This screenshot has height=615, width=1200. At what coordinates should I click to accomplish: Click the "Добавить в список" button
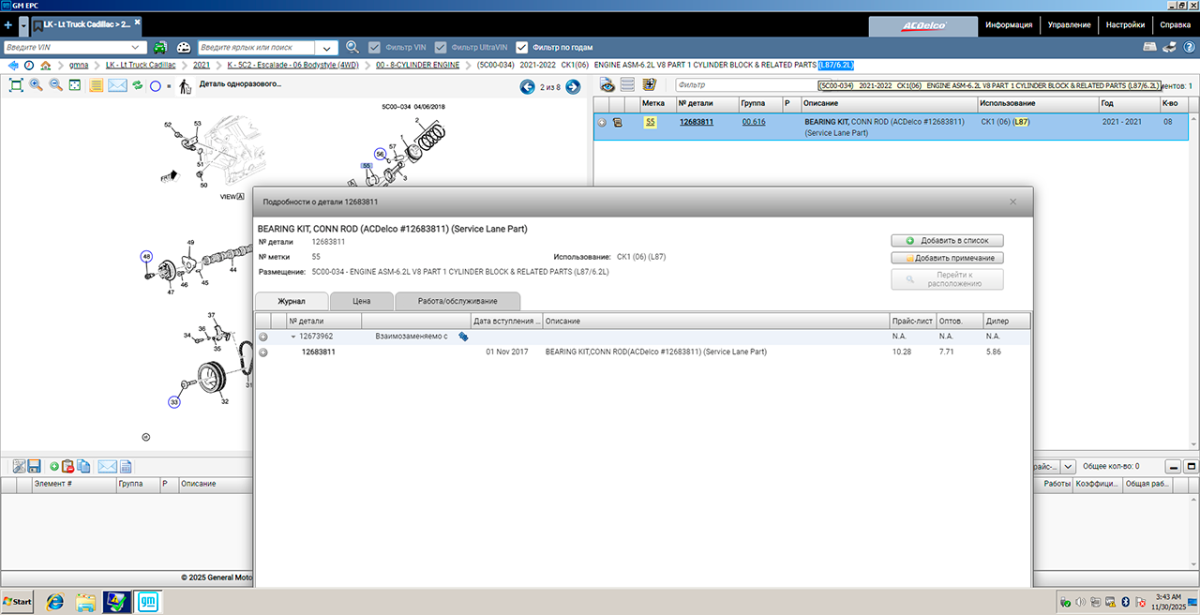coord(947,241)
